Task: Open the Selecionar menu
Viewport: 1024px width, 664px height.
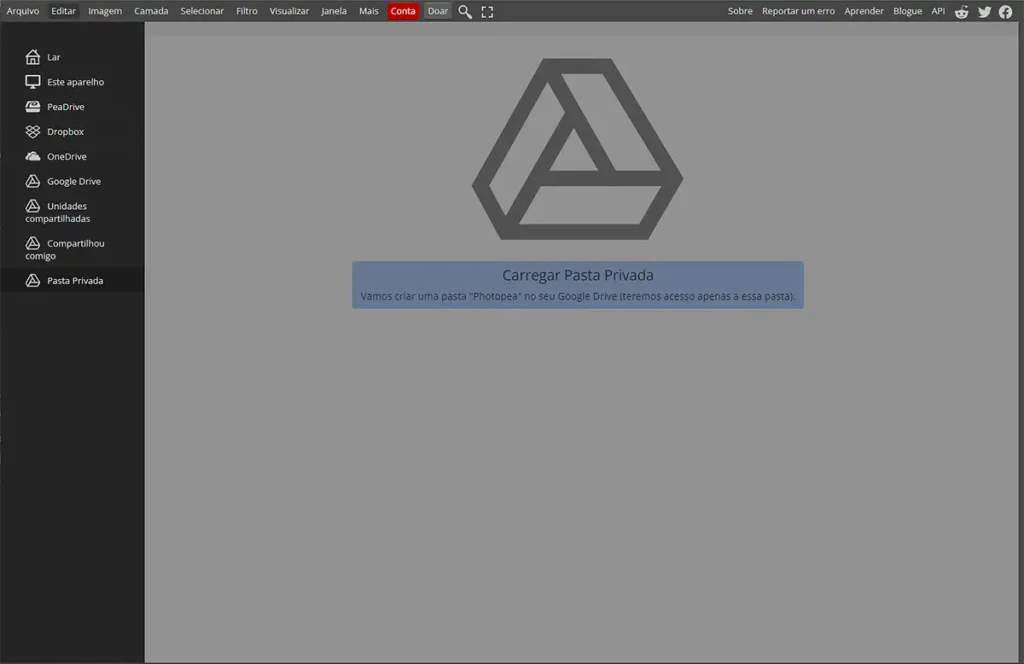Action: (202, 11)
